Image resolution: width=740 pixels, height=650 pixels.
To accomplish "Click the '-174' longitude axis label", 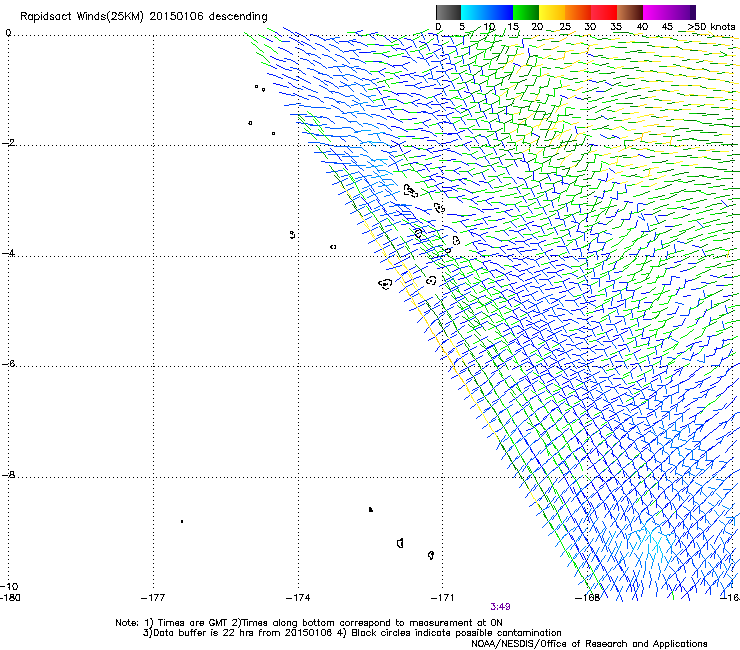I will (x=298, y=598).
